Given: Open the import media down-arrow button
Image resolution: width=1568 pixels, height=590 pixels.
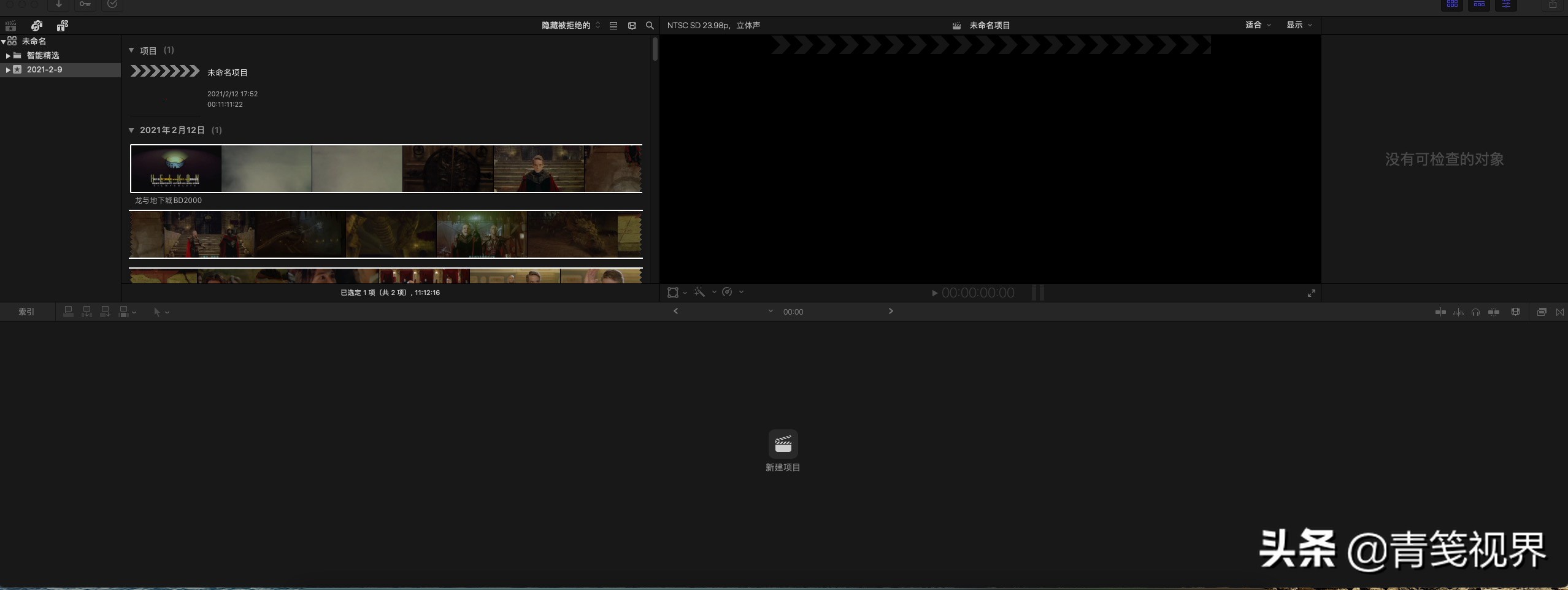Looking at the screenshot, I should pyautogui.click(x=59, y=4).
